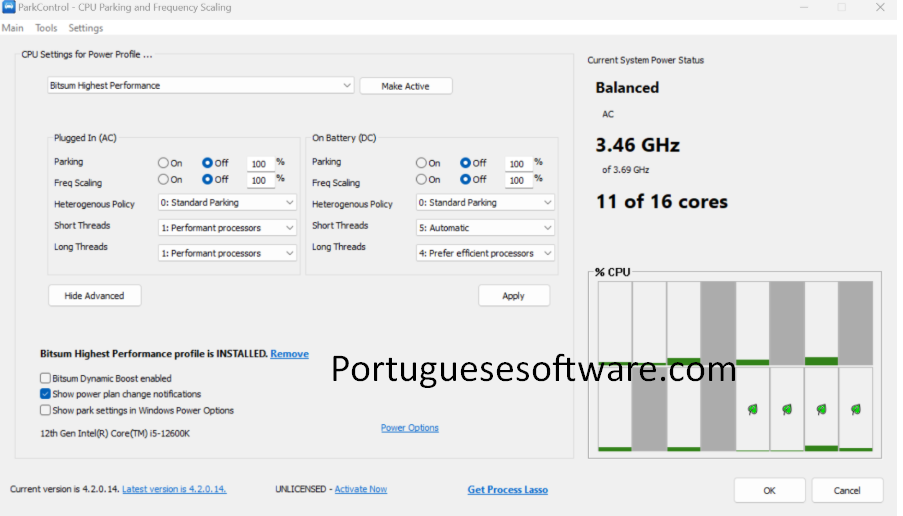Image resolution: width=903 pixels, height=516 pixels.
Task: Click the AC Parking percentage input field
Action: (x=259, y=164)
